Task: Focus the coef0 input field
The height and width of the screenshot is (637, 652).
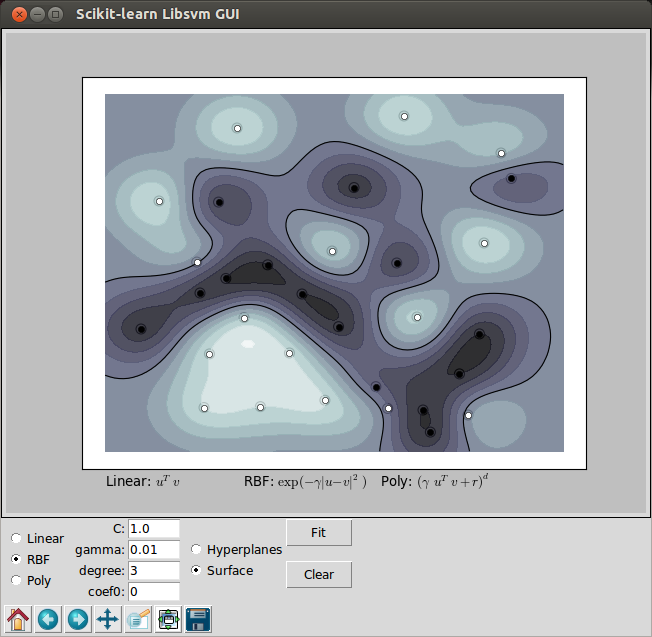Action: (x=154, y=591)
